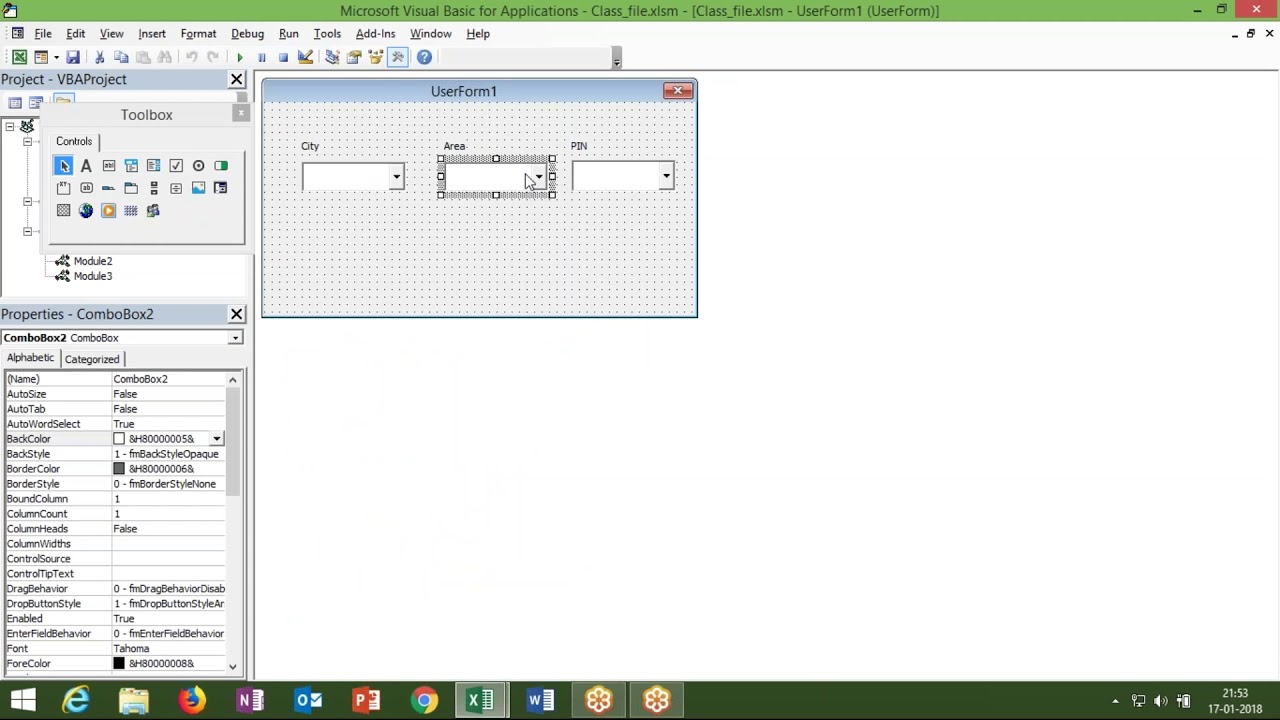Click the BorderColor gray color swatch
This screenshot has width=1280, height=720.
pyautogui.click(x=119, y=469)
